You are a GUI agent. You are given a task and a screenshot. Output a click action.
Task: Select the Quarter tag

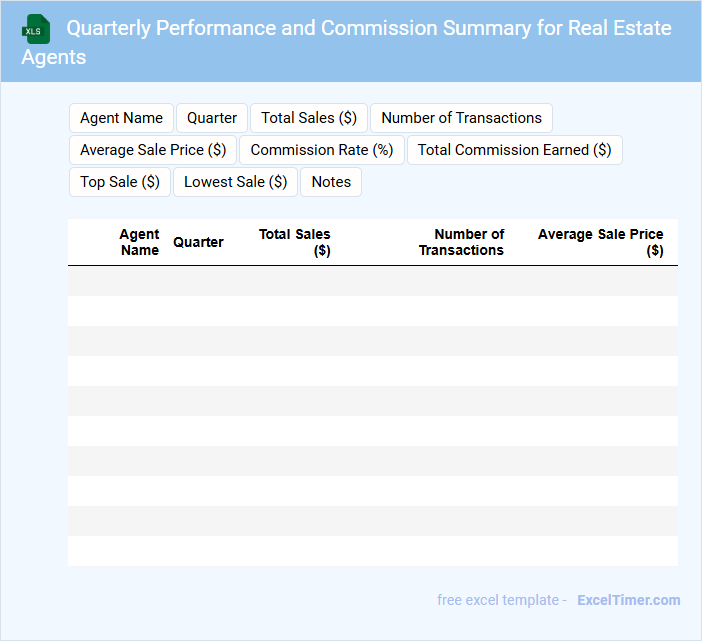212,118
